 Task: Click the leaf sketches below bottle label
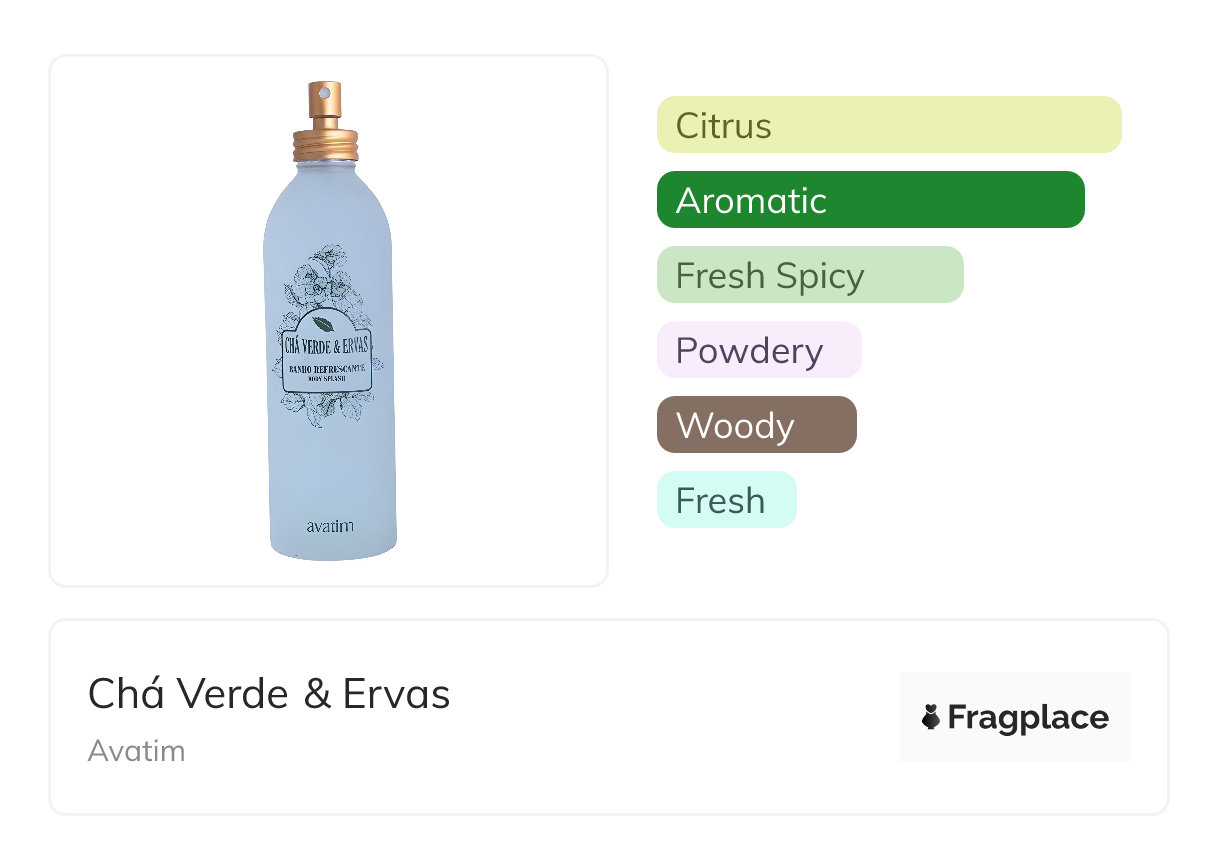(326, 408)
